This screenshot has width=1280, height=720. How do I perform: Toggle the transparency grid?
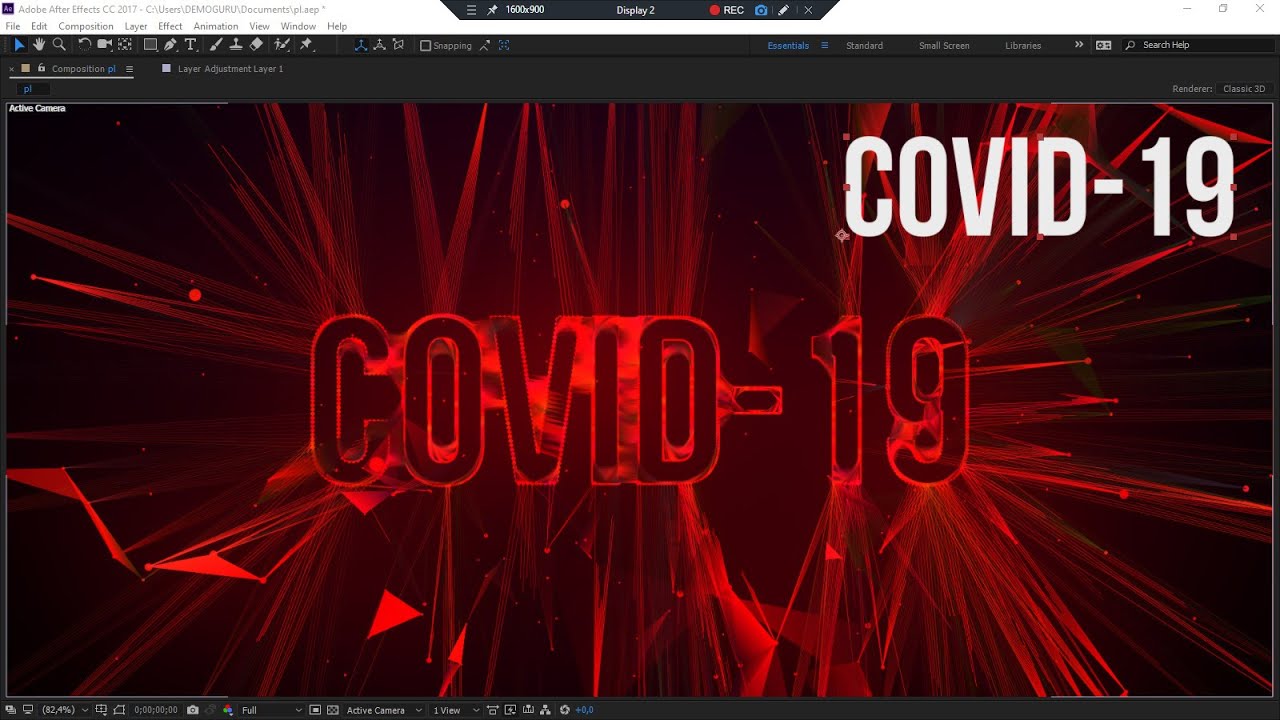coord(333,710)
